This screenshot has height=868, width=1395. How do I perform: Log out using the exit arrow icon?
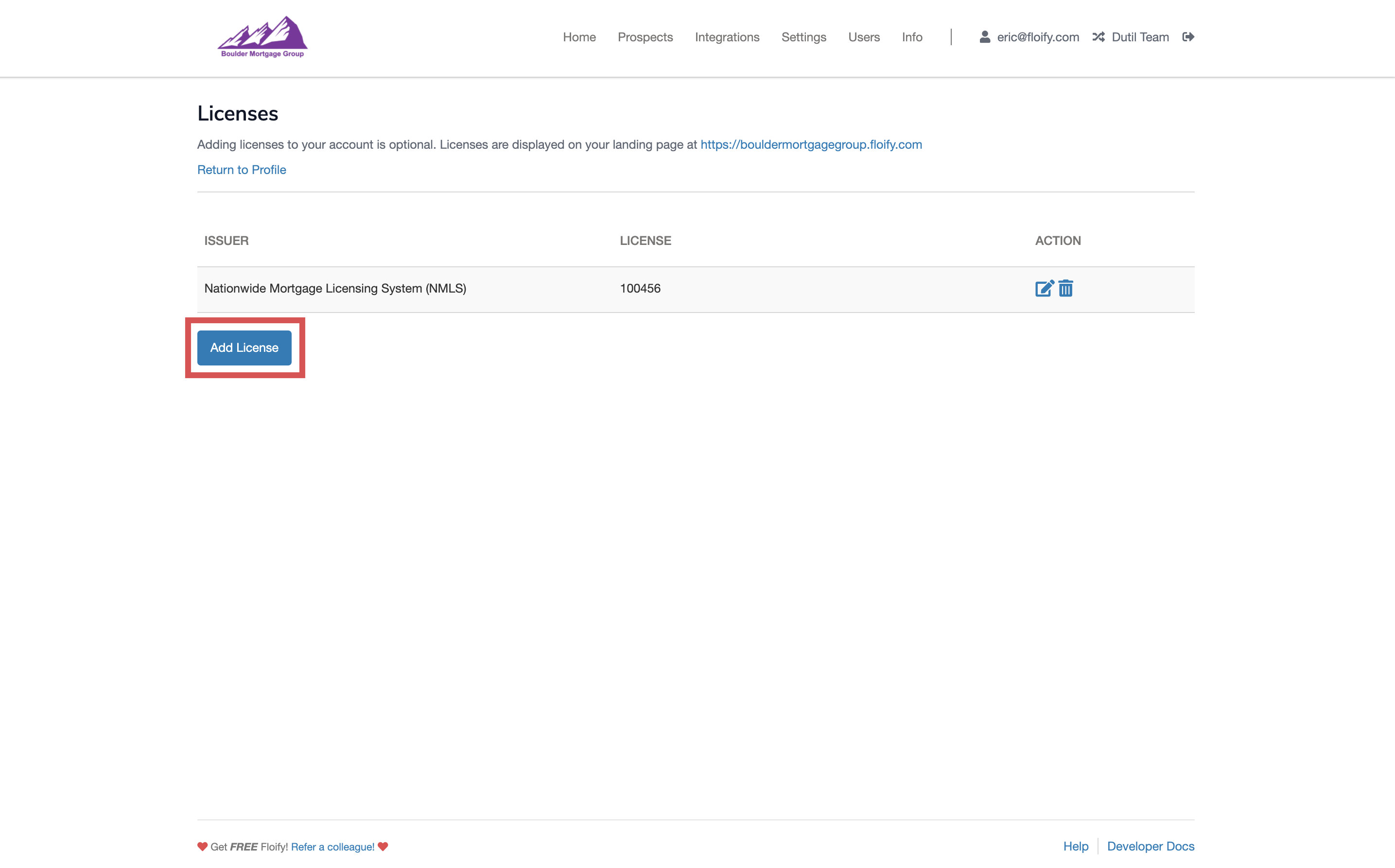point(1188,37)
